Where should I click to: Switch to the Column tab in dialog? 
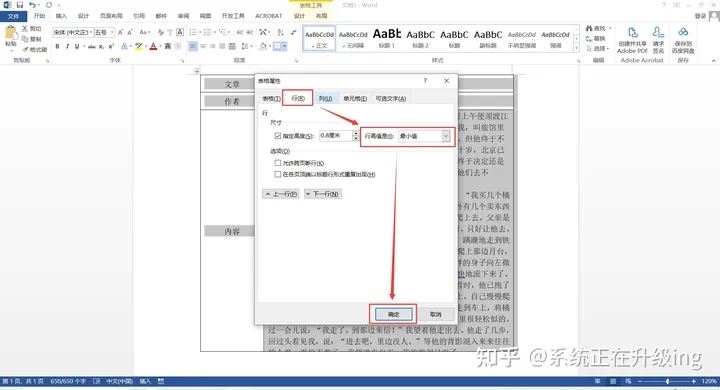click(326, 99)
